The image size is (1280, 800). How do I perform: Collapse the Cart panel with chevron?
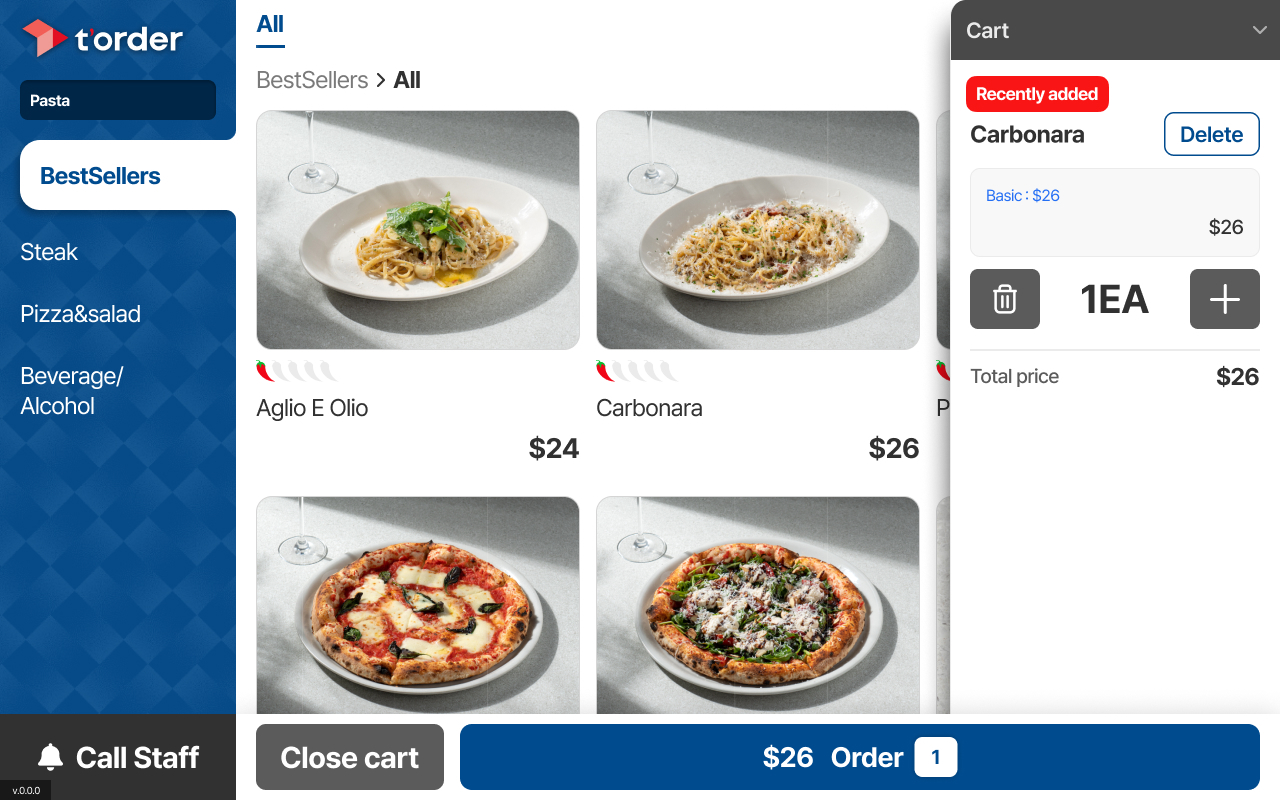pyautogui.click(x=1259, y=30)
